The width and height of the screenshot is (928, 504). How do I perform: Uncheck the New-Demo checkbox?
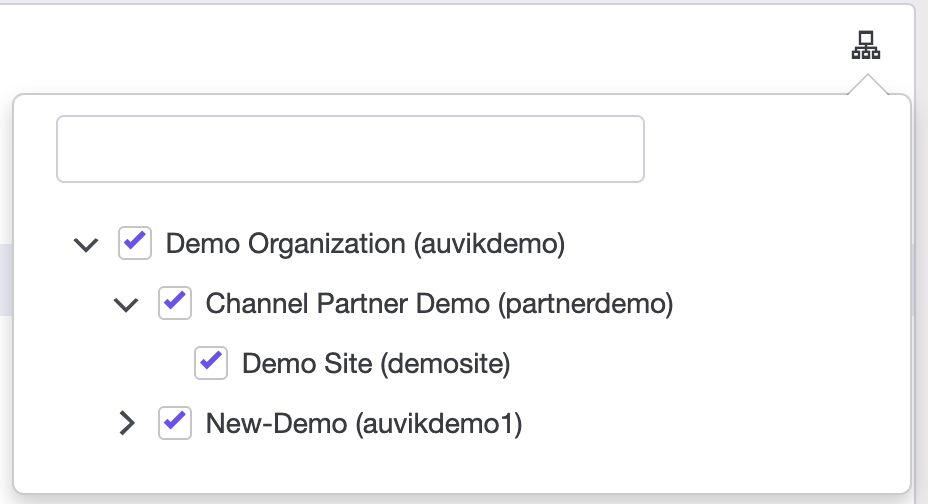pos(175,423)
